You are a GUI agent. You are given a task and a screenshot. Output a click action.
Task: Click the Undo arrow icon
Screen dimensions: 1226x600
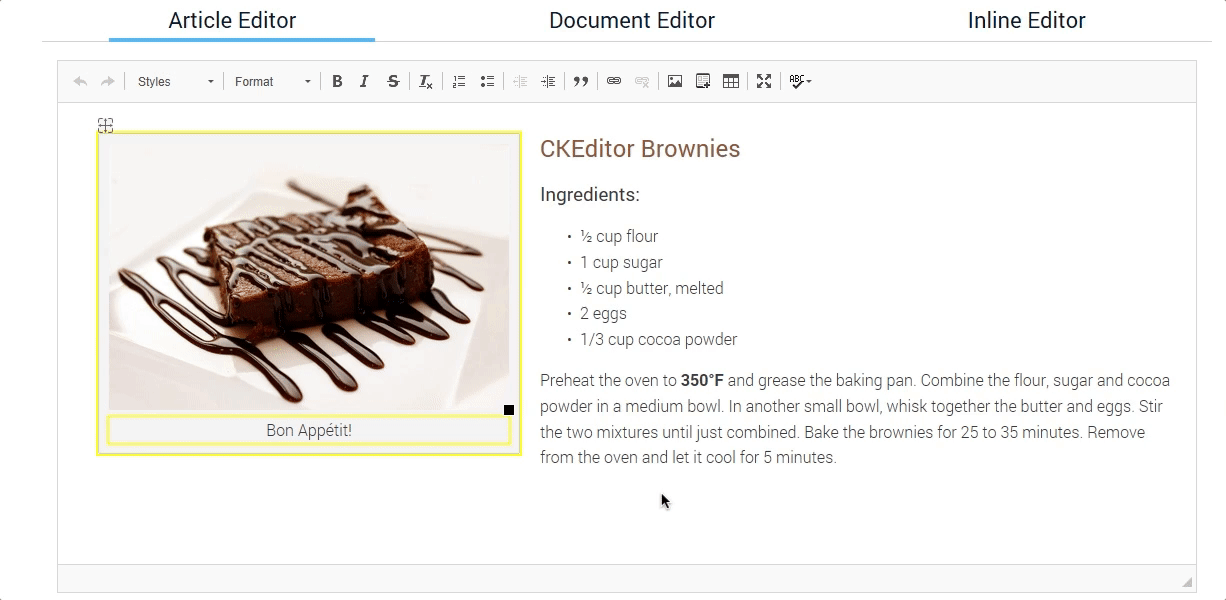(x=80, y=82)
